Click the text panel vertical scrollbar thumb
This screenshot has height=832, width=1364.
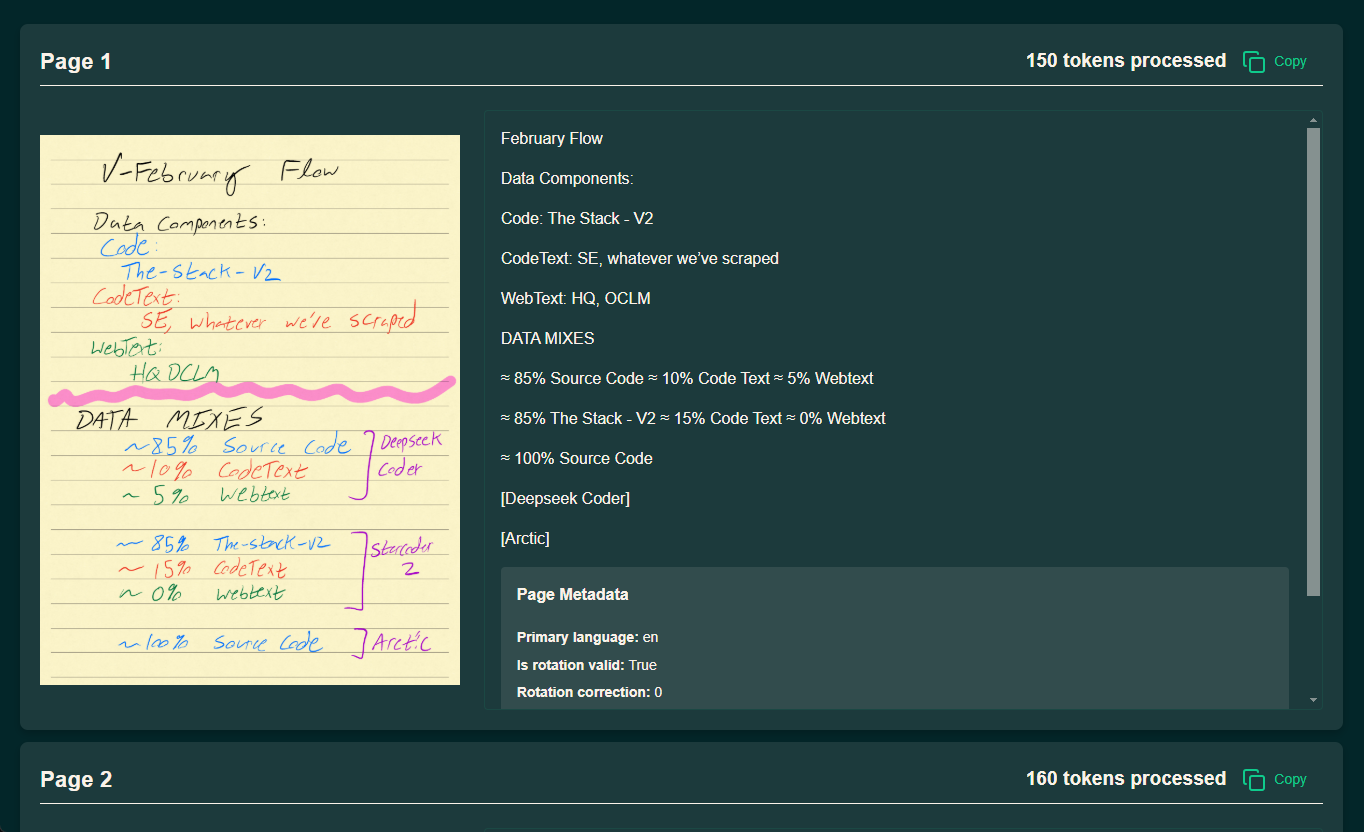click(1313, 362)
